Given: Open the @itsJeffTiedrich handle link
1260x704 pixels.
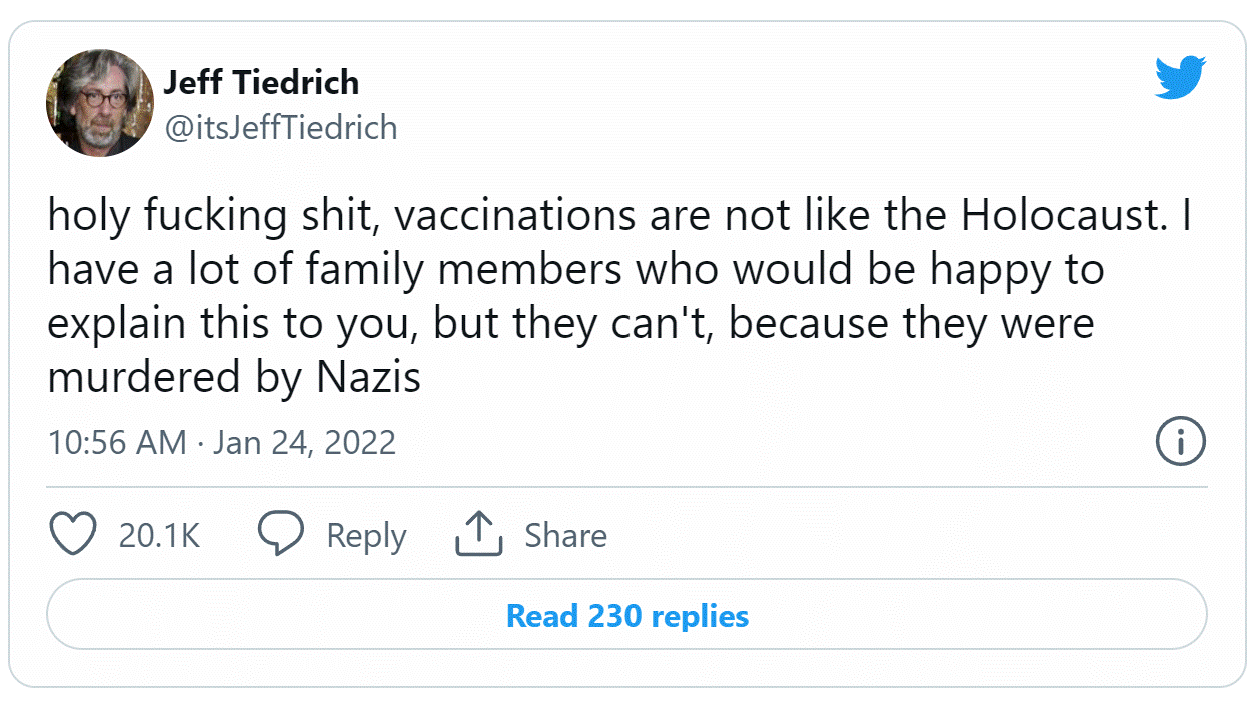Looking at the screenshot, I should pyautogui.click(x=283, y=128).
